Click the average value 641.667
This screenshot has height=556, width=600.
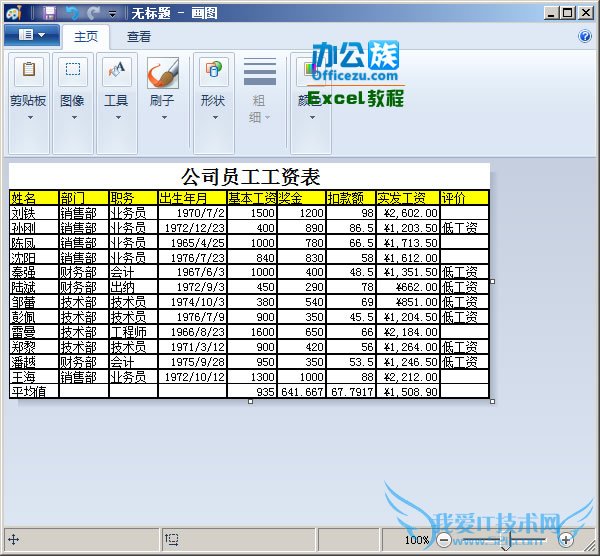pos(302,391)
